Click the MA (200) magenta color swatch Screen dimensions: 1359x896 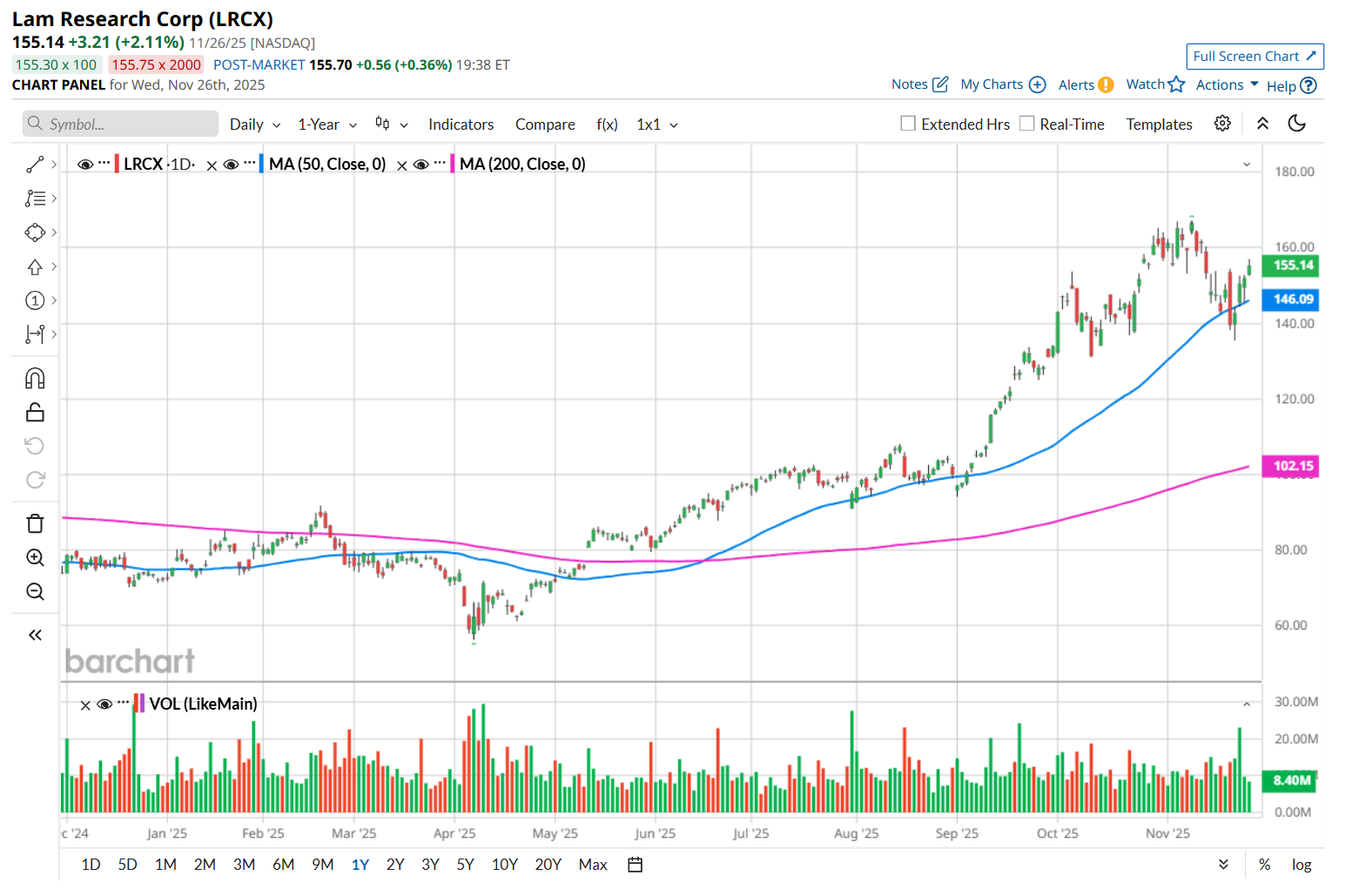point(453,164)
